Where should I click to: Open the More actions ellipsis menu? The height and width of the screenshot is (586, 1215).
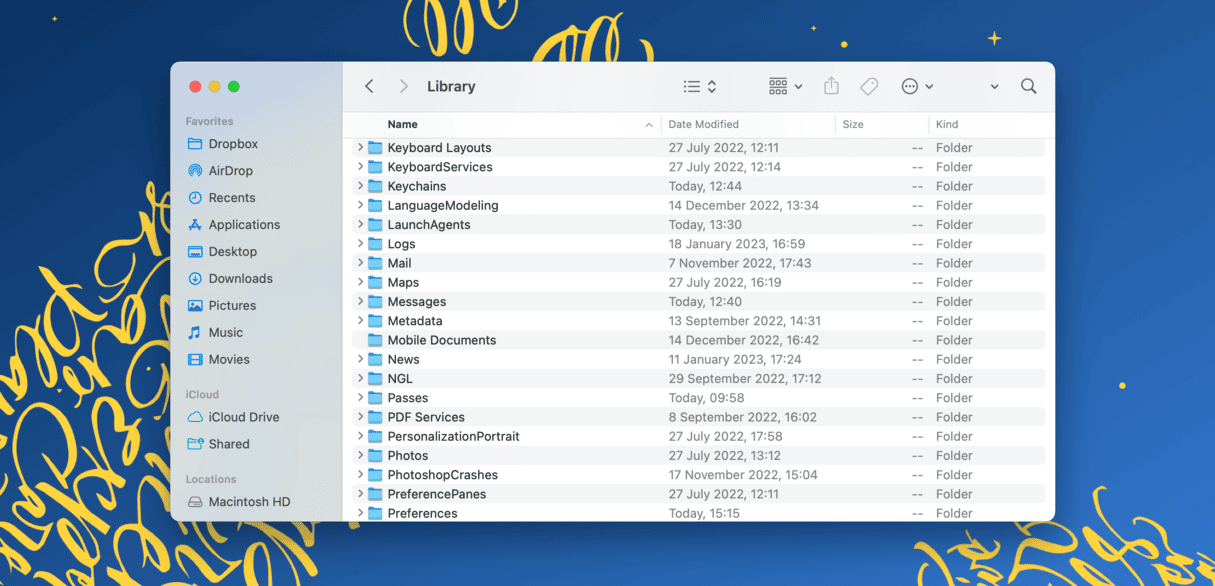click(917, 87)
